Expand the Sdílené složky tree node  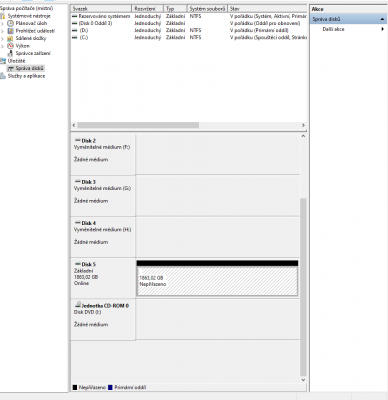pos(3,38)
